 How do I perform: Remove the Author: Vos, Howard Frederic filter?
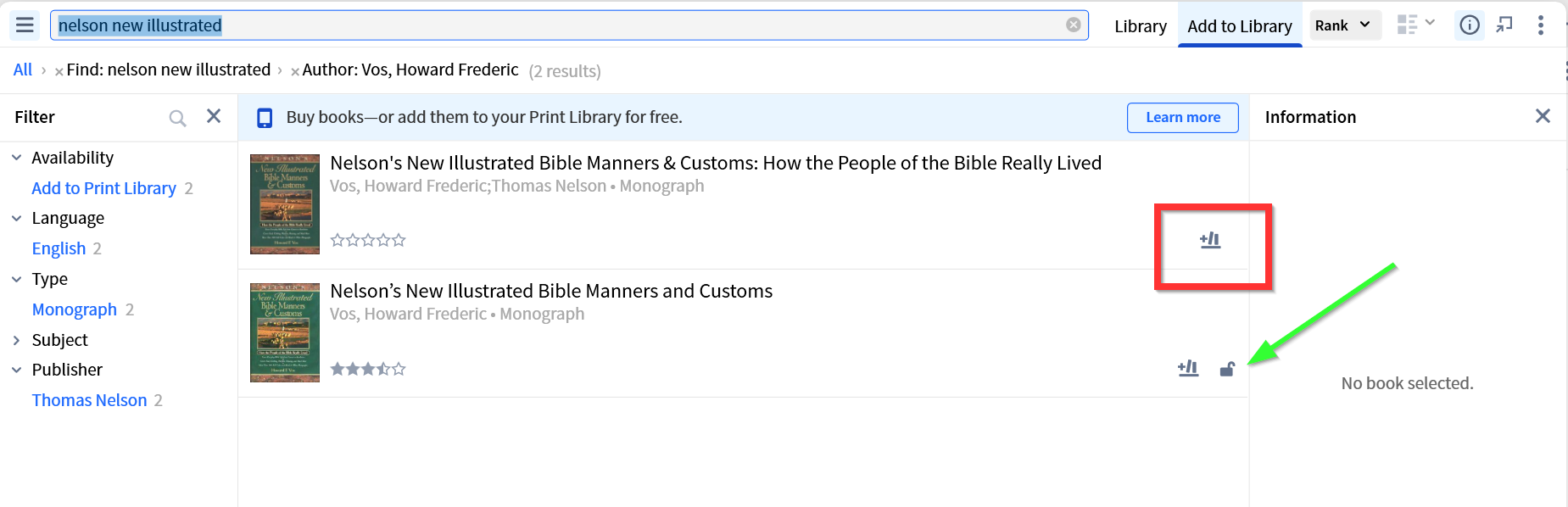pyautogui.click(x=295, y=71)
